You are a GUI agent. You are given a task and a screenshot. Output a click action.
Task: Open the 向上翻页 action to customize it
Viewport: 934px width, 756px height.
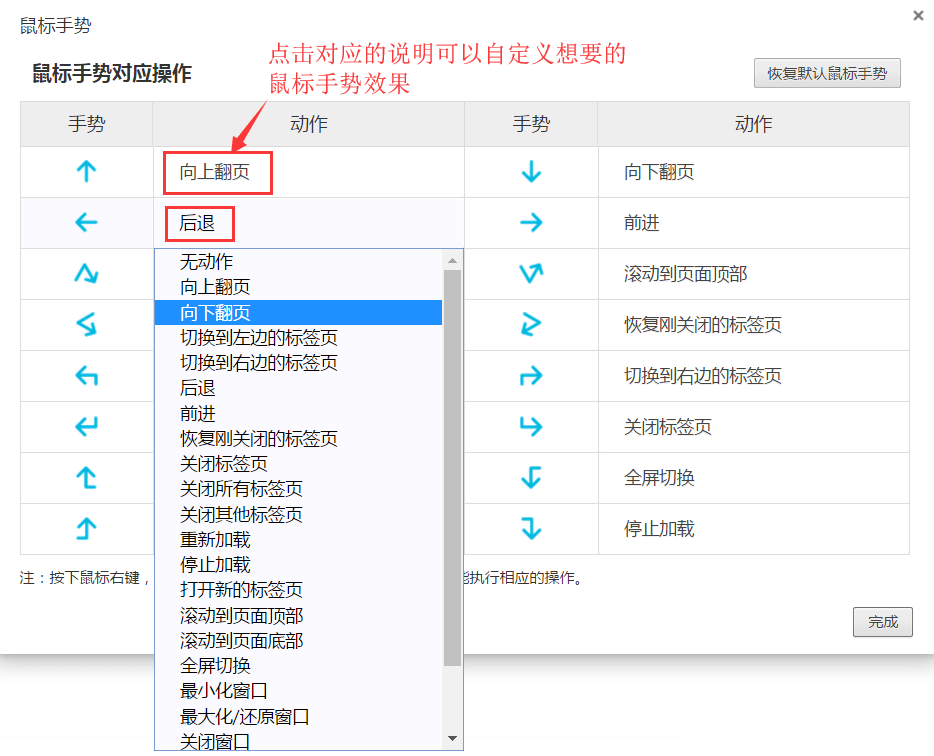pyautogui.click(x=216, y=172)
